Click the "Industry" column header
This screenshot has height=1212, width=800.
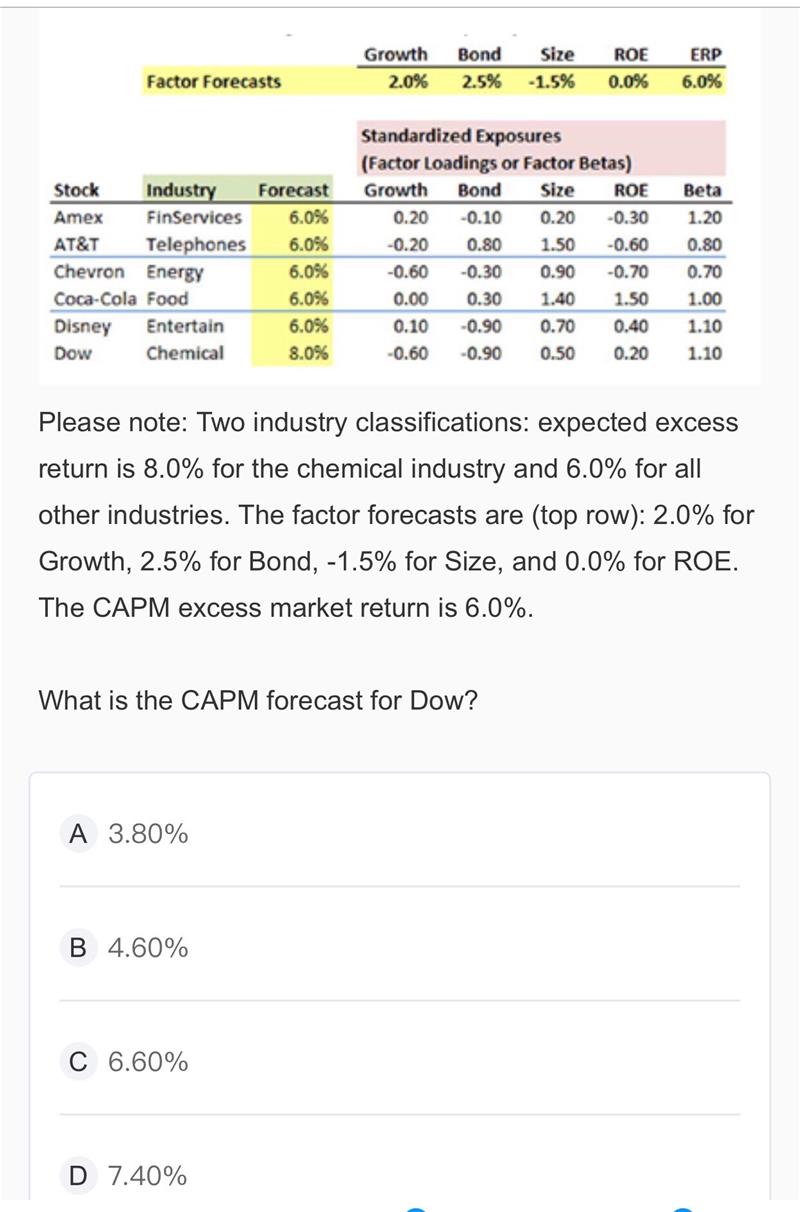coord(180,190)
